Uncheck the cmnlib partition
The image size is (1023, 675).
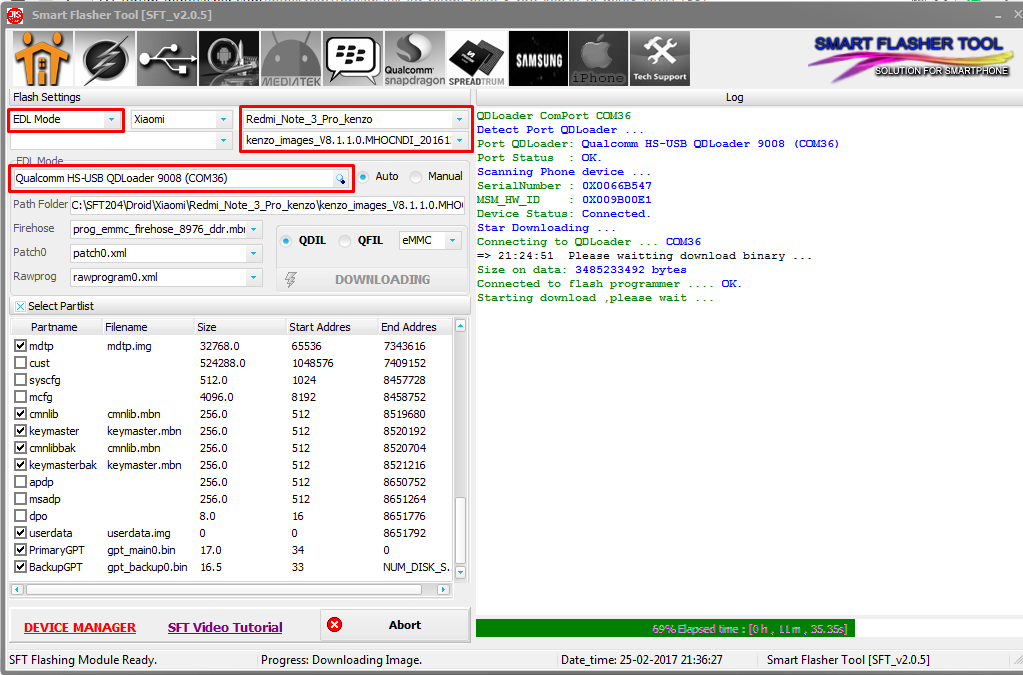click(20, 413)
